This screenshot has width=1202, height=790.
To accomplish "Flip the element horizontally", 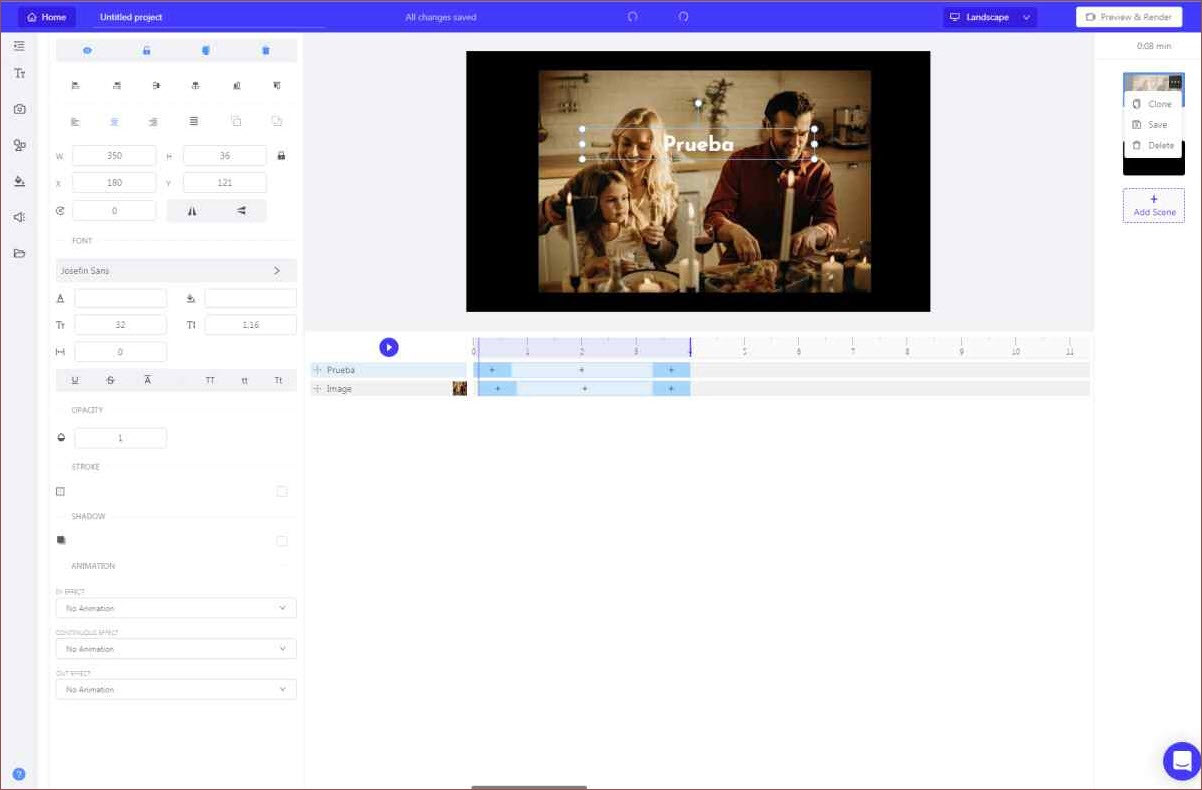I will pos(192,211).
